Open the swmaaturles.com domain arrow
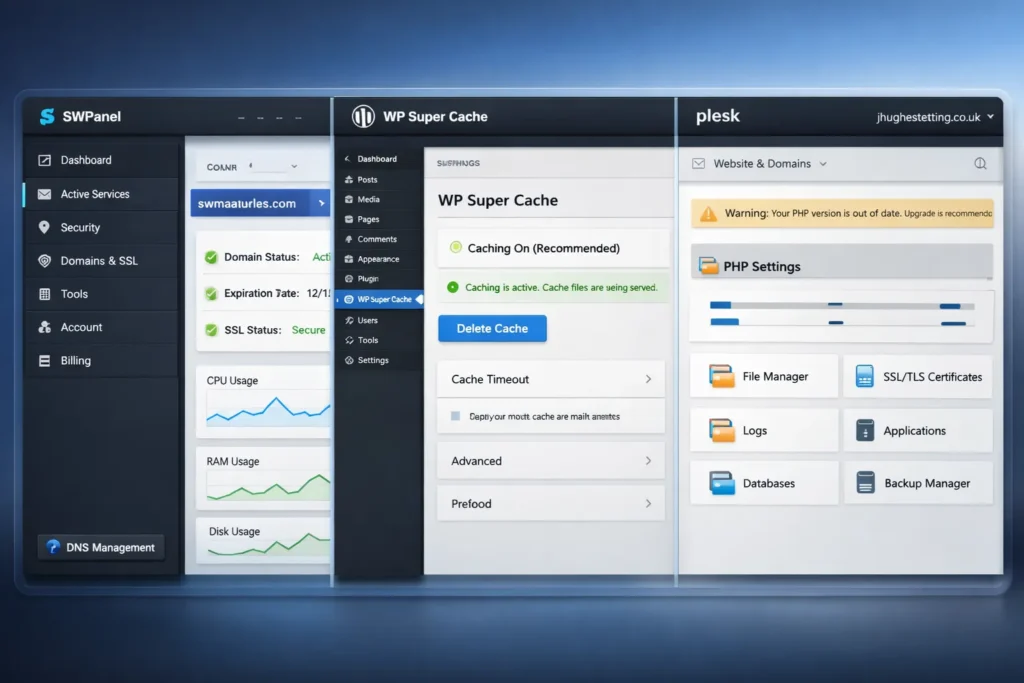 321,203
